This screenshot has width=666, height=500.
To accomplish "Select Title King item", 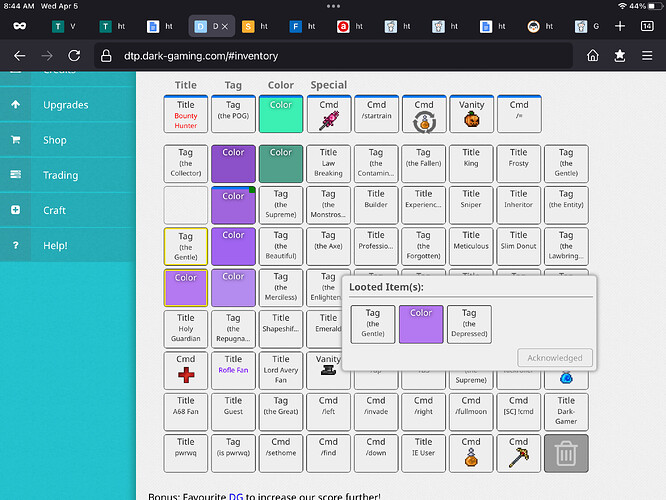I will pyautogui.click(x=471, y=164).
